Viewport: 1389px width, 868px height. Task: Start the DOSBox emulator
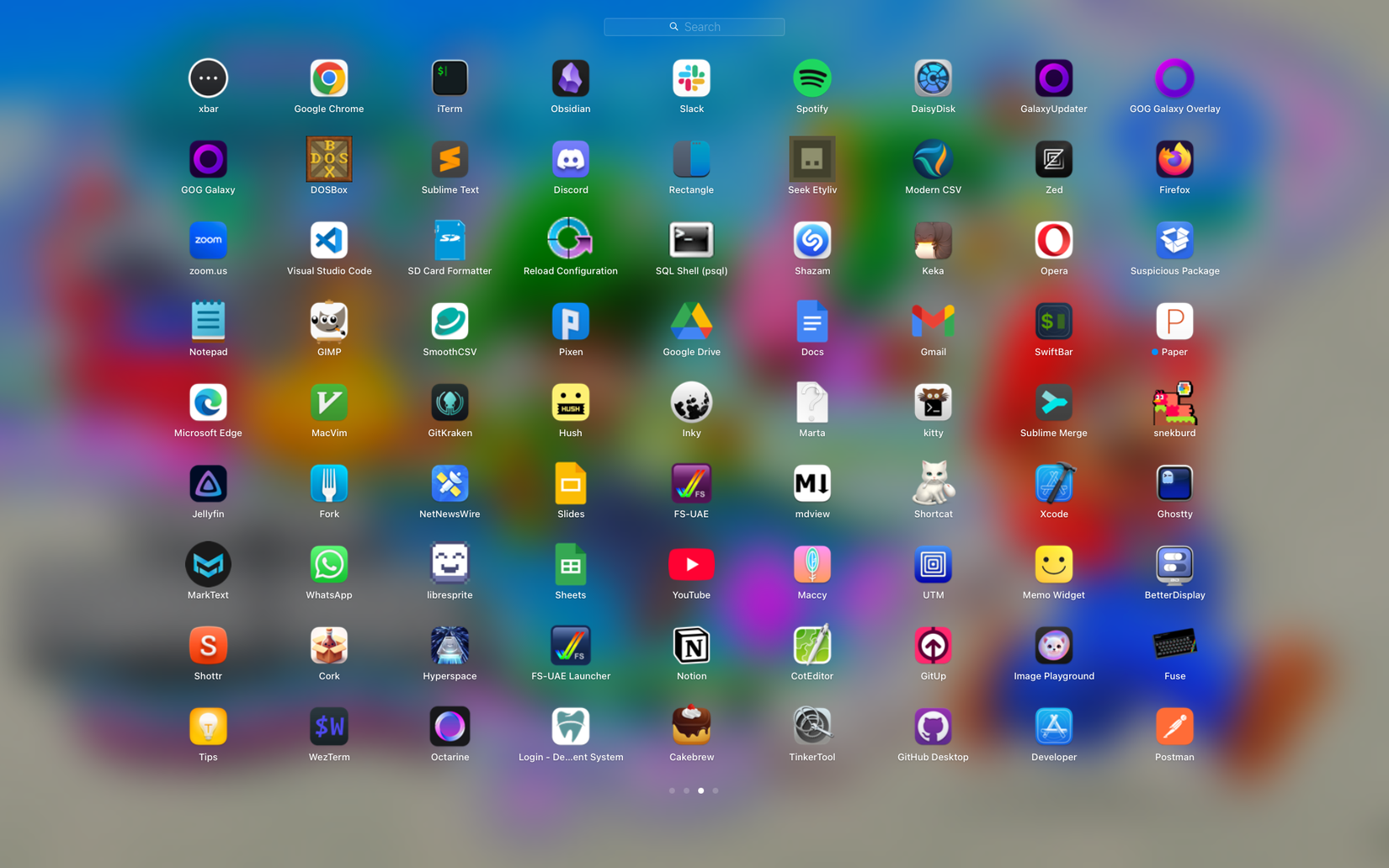(328, 159)
